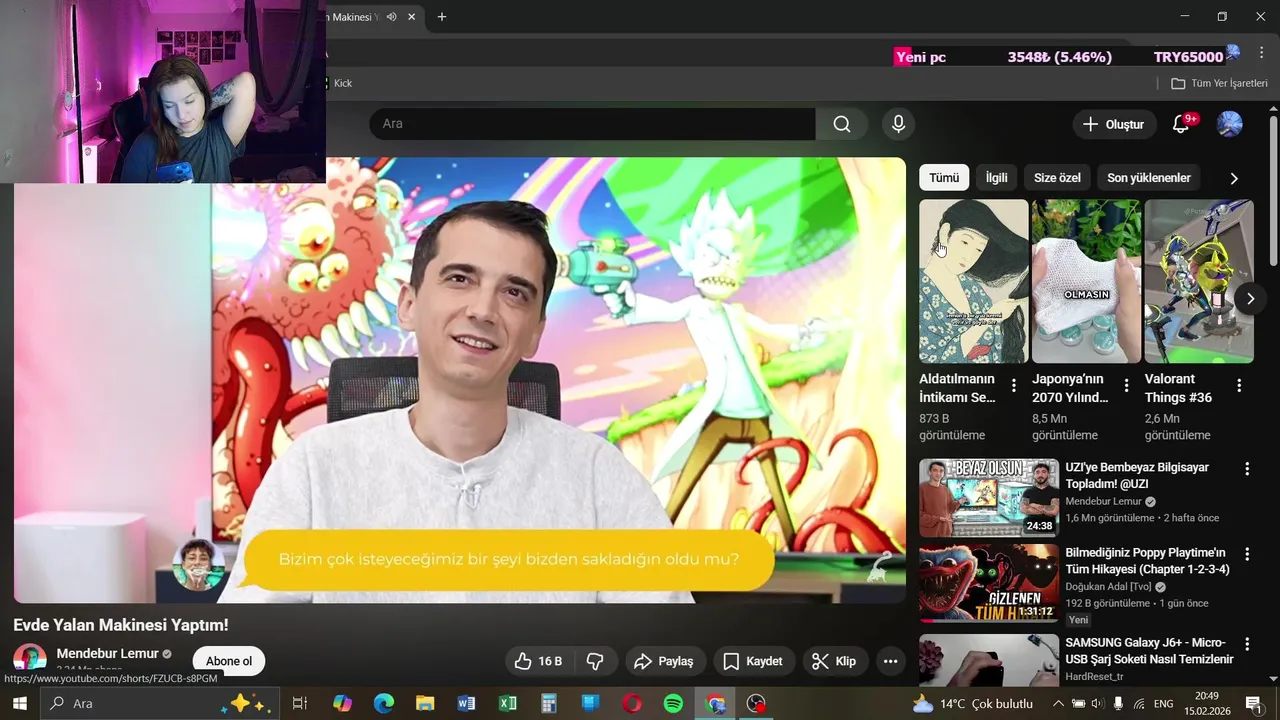
Task: Select the Son yüklenenler filter chip
Action: click(1149, 177)
